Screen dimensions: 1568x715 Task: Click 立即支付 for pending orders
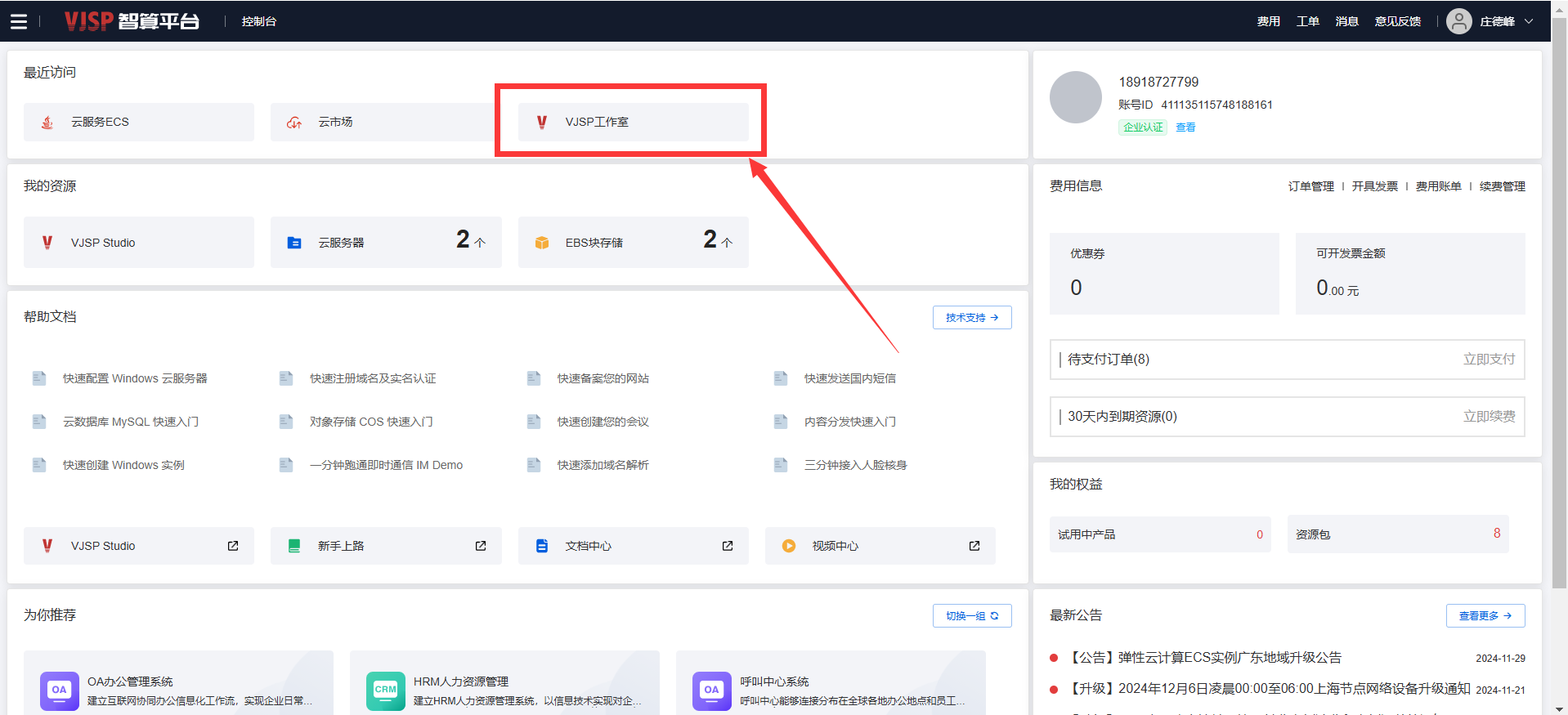click(1490, 360)
